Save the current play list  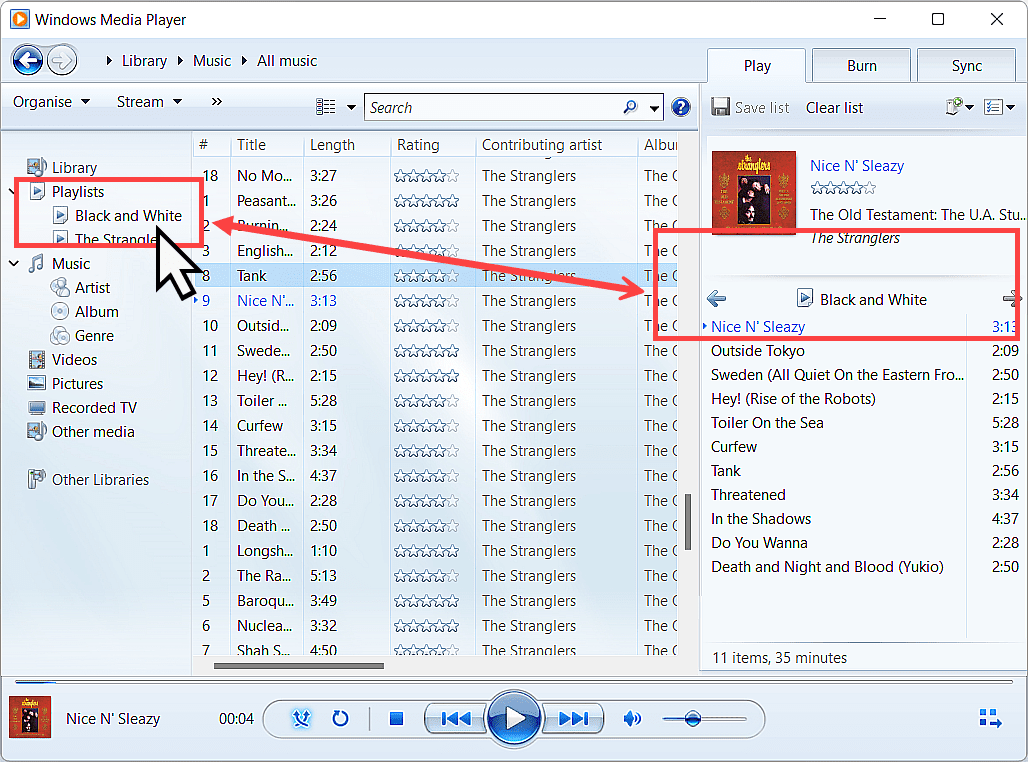(750, 107)
